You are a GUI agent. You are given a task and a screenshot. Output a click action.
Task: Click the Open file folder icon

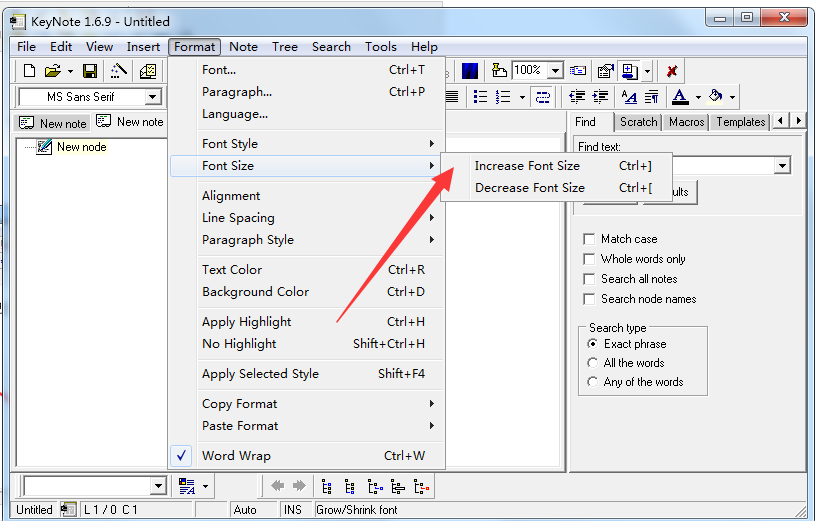point(52,71)
